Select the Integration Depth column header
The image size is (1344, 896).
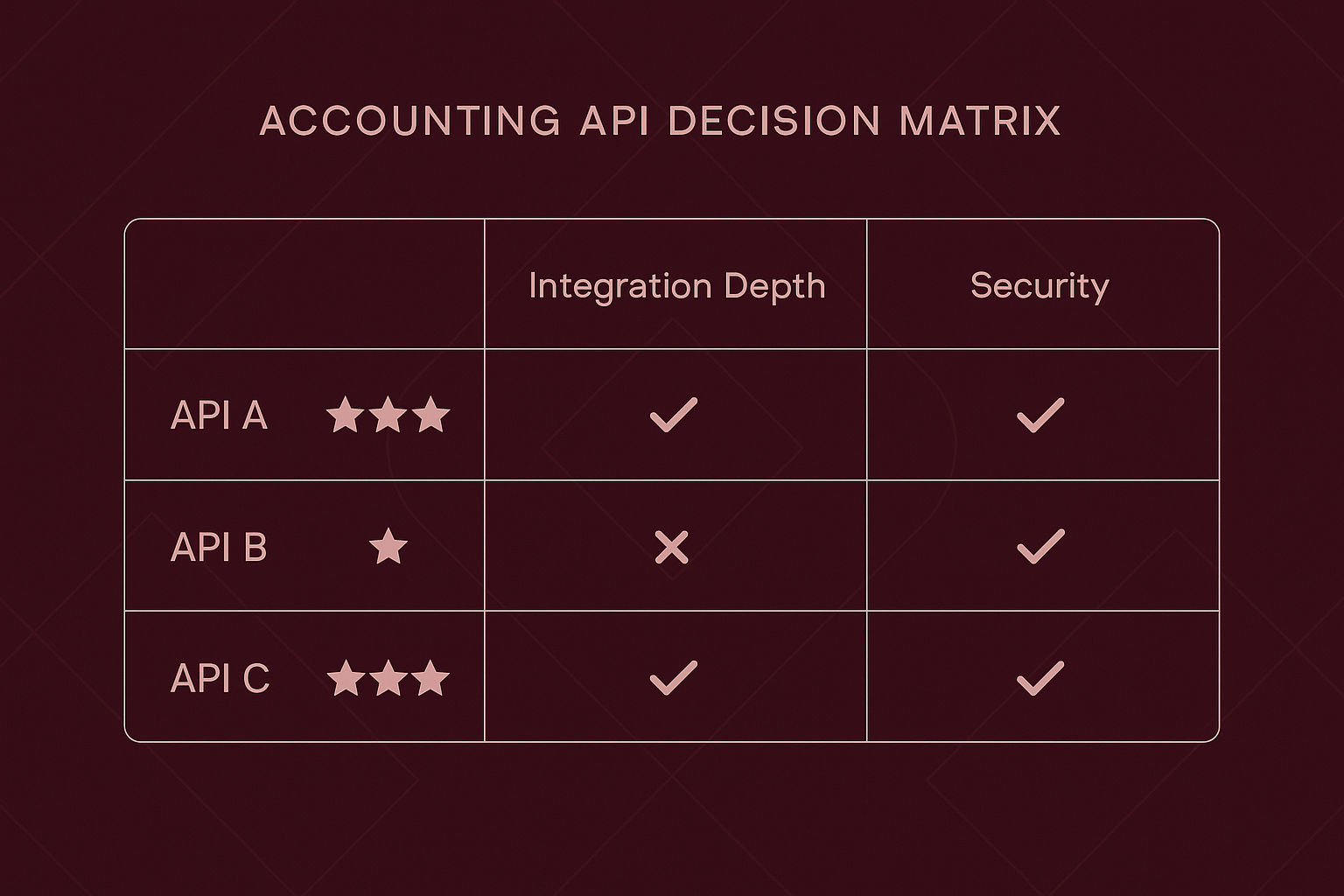(x=677, y=287)
